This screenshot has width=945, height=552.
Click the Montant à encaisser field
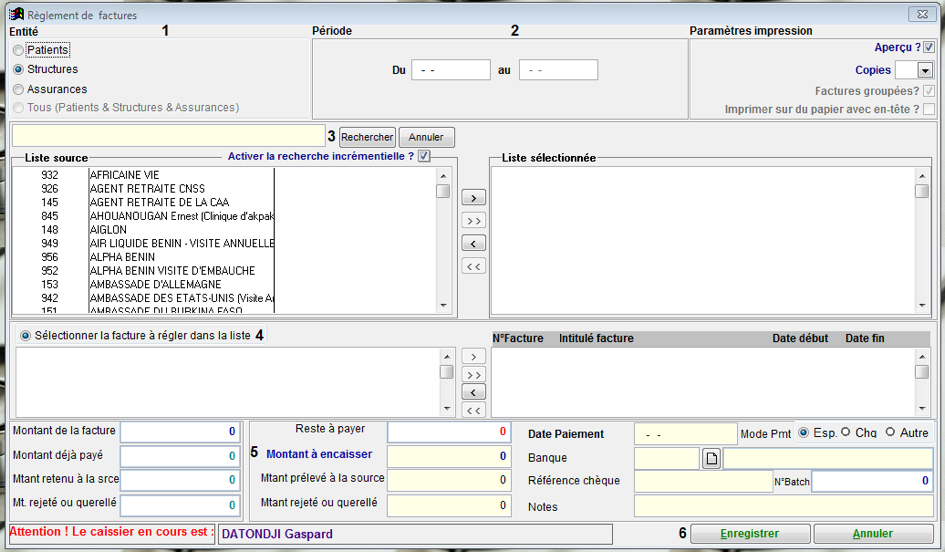point(449,455)
